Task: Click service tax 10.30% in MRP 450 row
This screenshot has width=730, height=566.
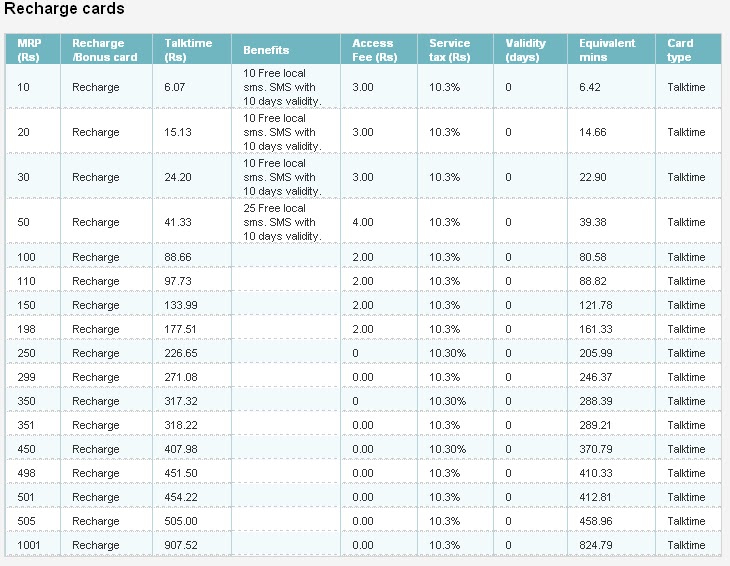Action: click(x=447, y=449)
